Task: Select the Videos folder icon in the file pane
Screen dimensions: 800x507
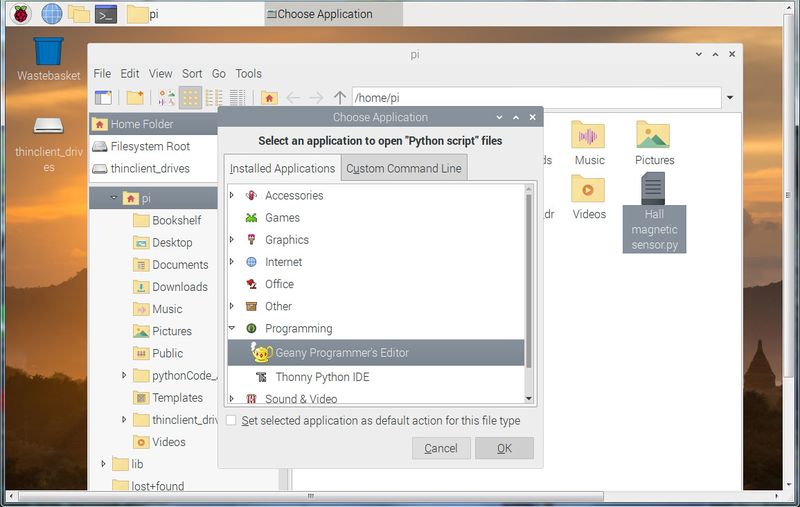Action: [x=589, y=197]
